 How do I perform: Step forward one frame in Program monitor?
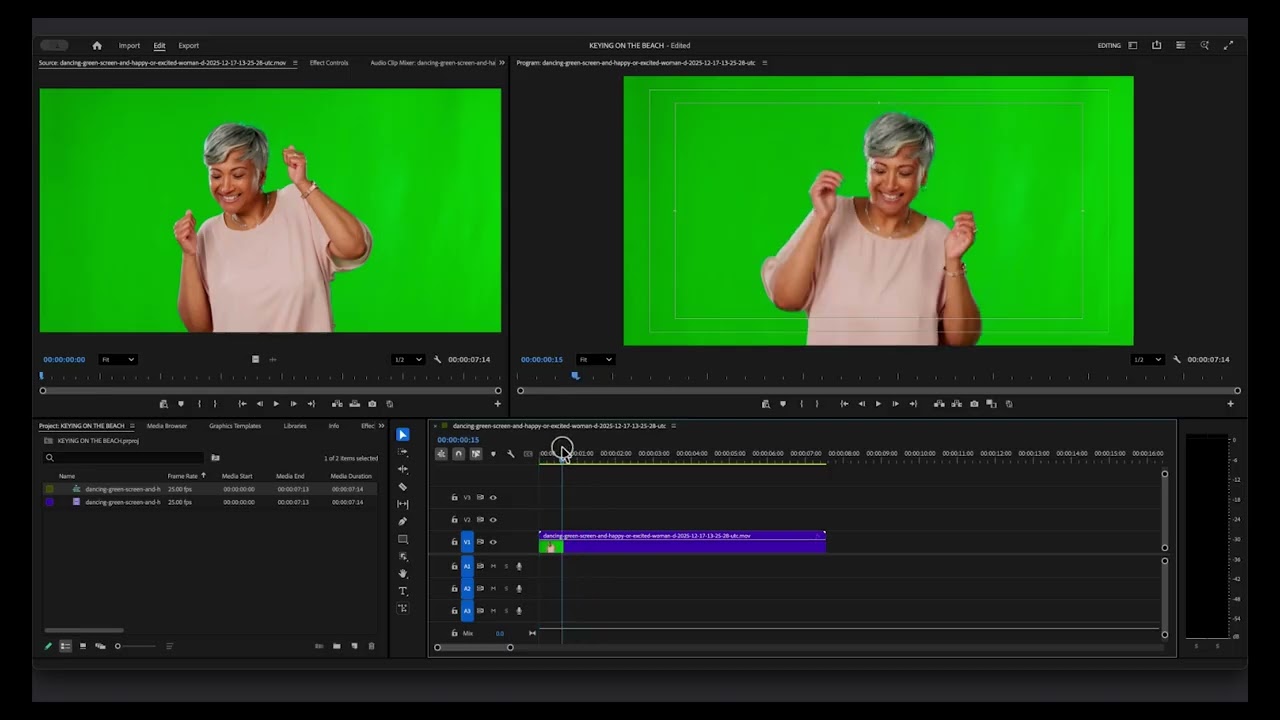pyautogui.click(x=895, y=404)
